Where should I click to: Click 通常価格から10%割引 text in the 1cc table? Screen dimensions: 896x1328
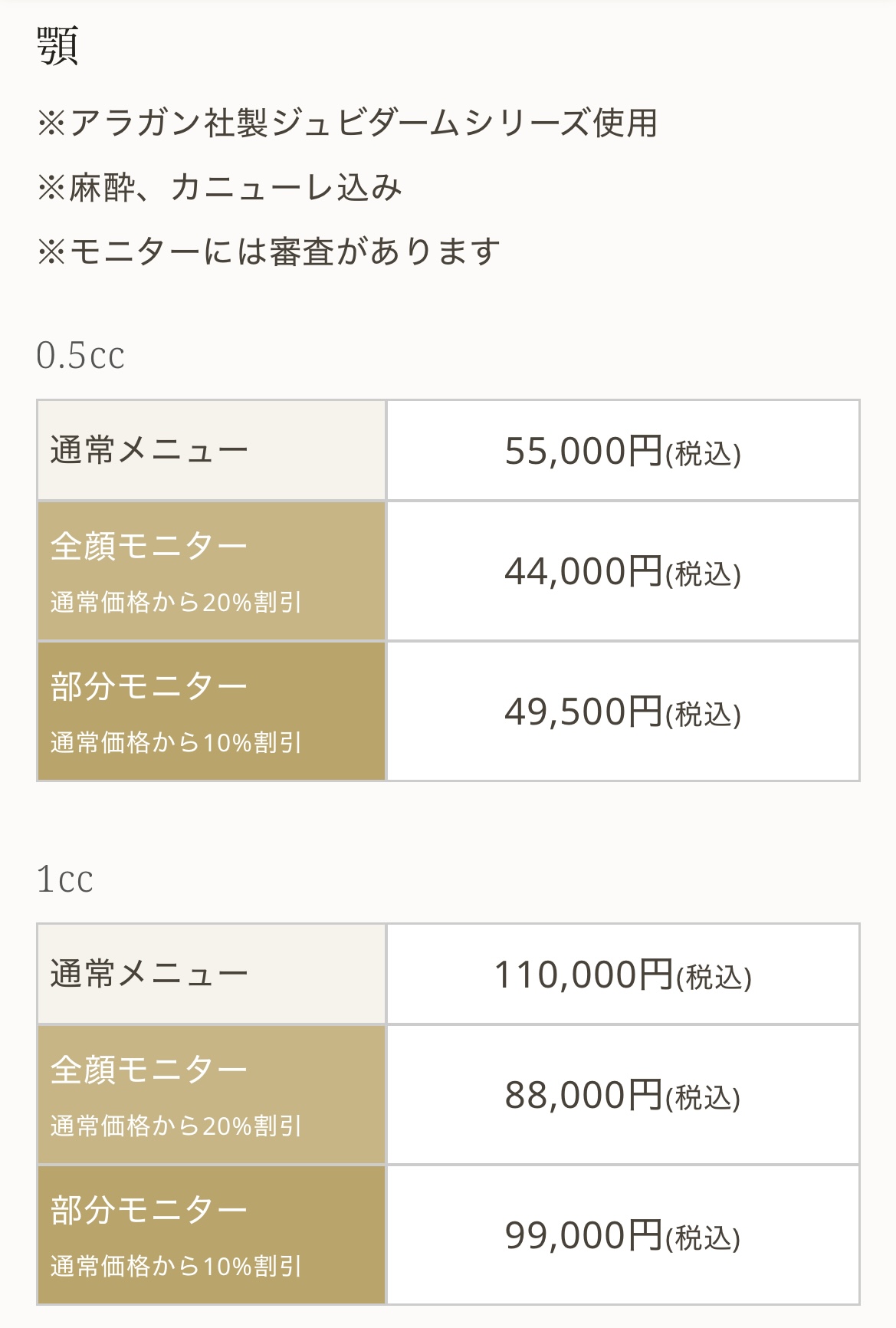pyautogui.click(x=176, y=1266)
